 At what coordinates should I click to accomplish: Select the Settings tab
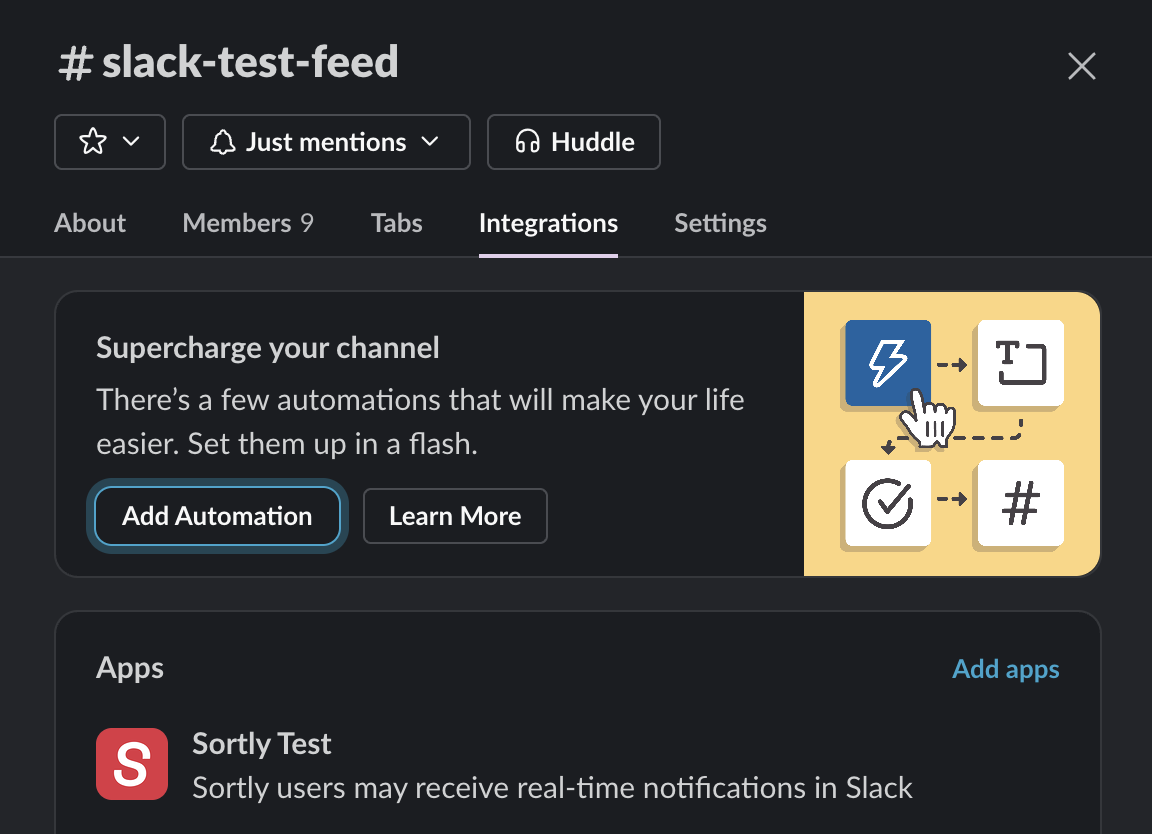[720, 223]
